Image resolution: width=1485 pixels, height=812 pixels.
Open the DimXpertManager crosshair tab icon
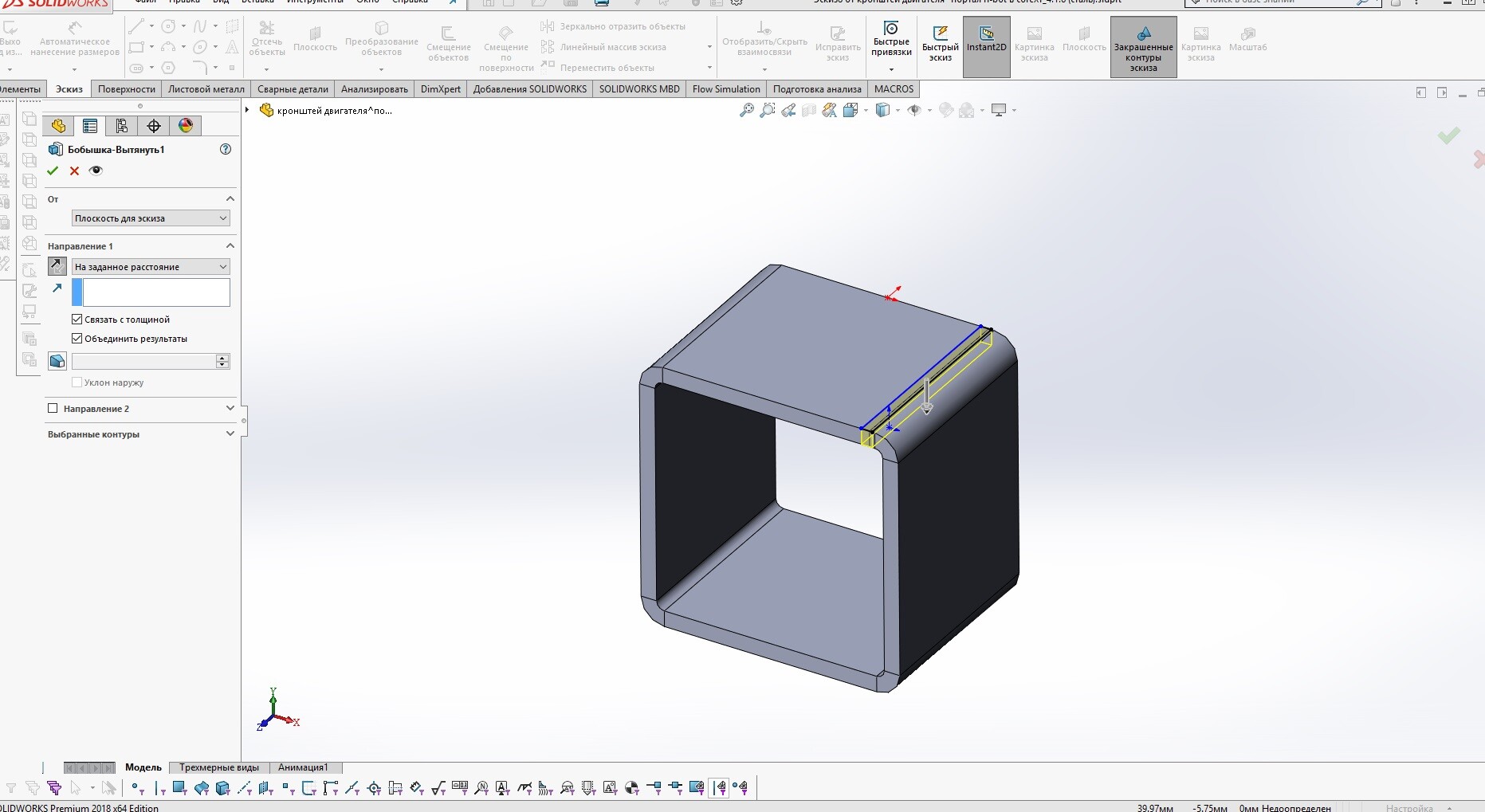coord(154,126)
